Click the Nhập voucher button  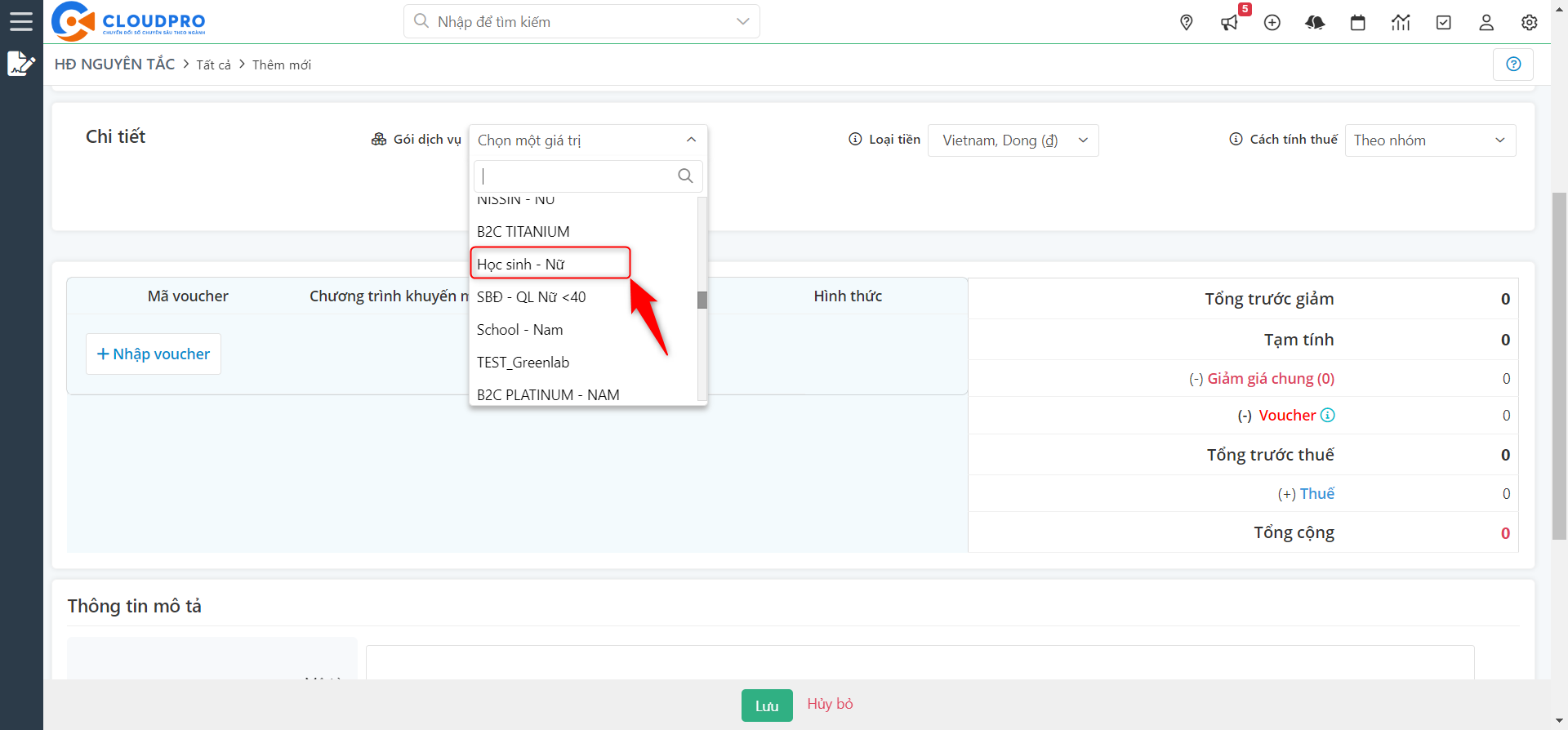pos(154,354)
